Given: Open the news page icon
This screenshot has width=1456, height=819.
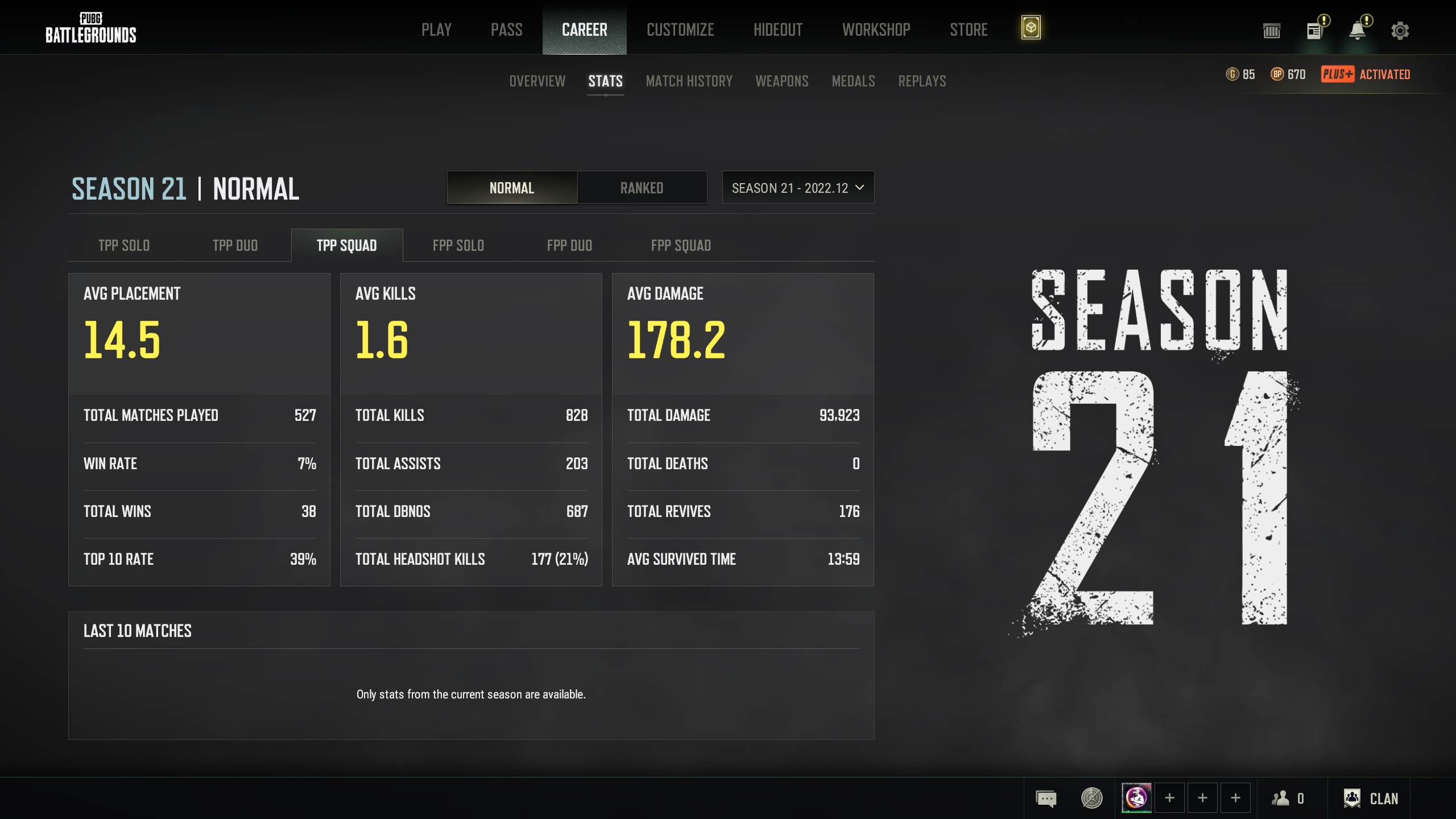Looking at the screenshot, I should 1314,31.
